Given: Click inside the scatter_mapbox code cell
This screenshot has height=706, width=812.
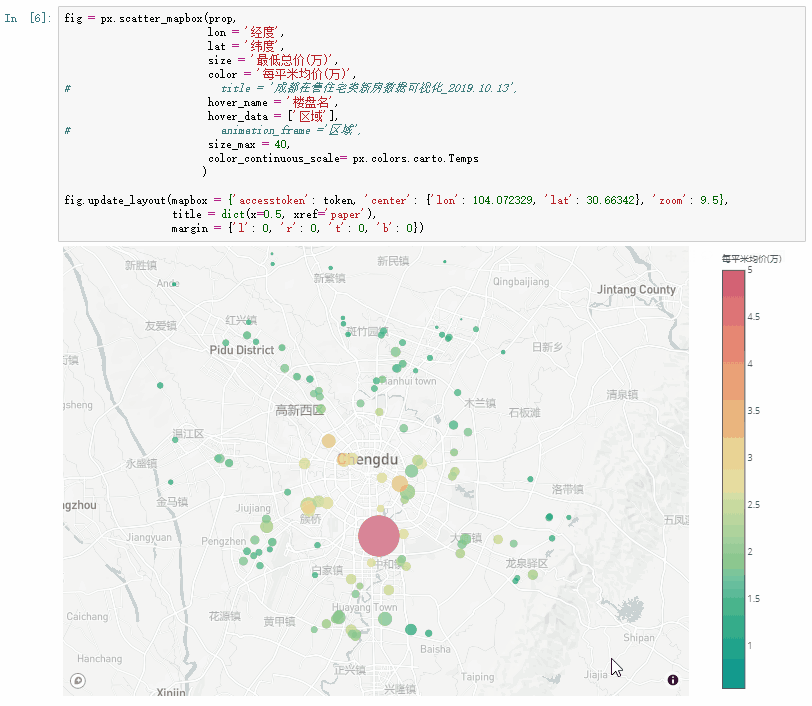Looking at the screenshot, I should [x=431, y=124].
